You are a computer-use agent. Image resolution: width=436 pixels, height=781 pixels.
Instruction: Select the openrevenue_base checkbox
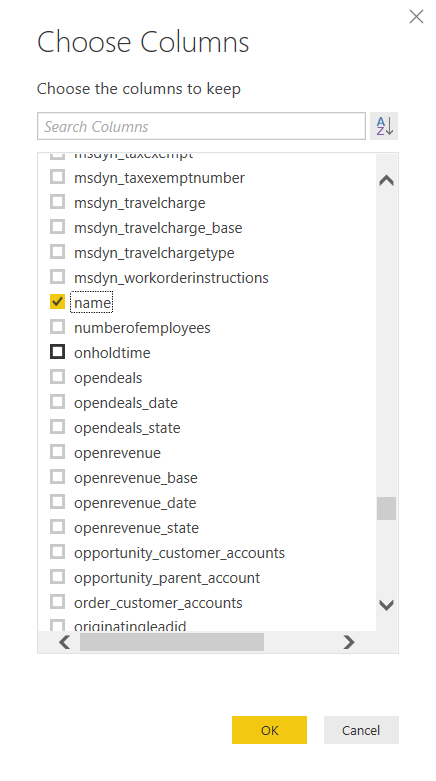(58, 477)
